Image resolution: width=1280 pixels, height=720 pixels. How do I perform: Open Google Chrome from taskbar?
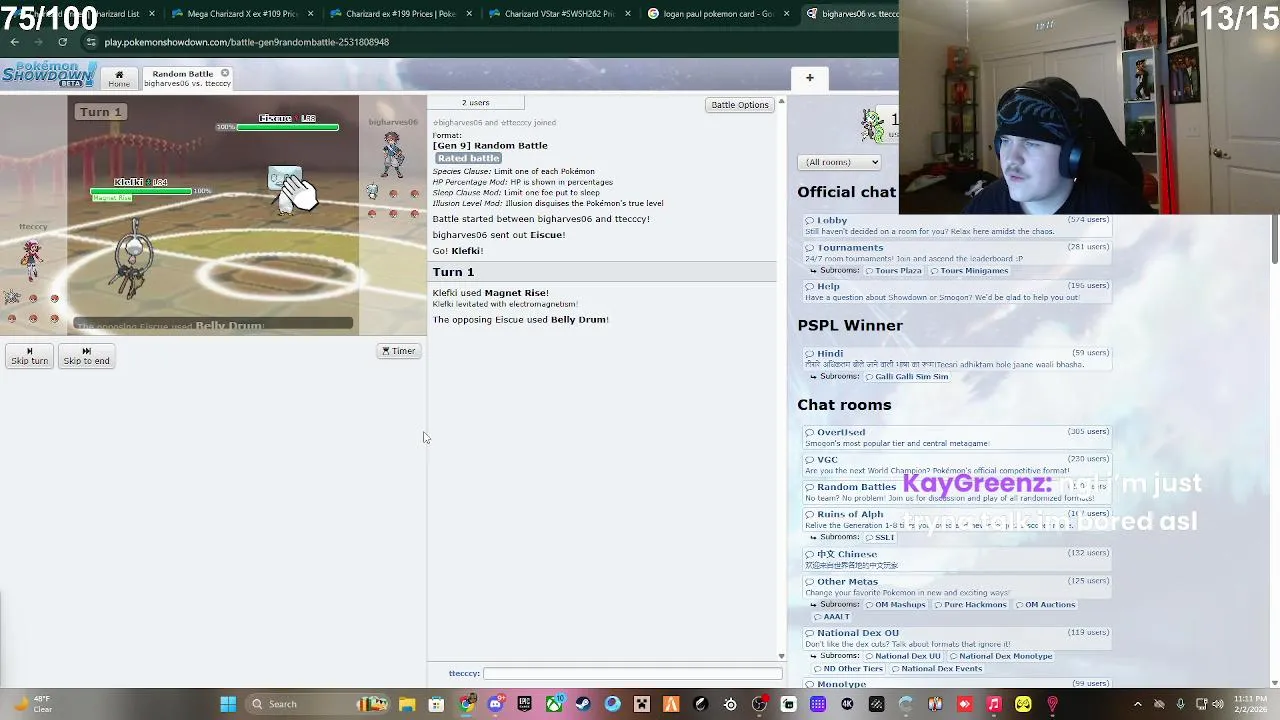coord(466,704)
